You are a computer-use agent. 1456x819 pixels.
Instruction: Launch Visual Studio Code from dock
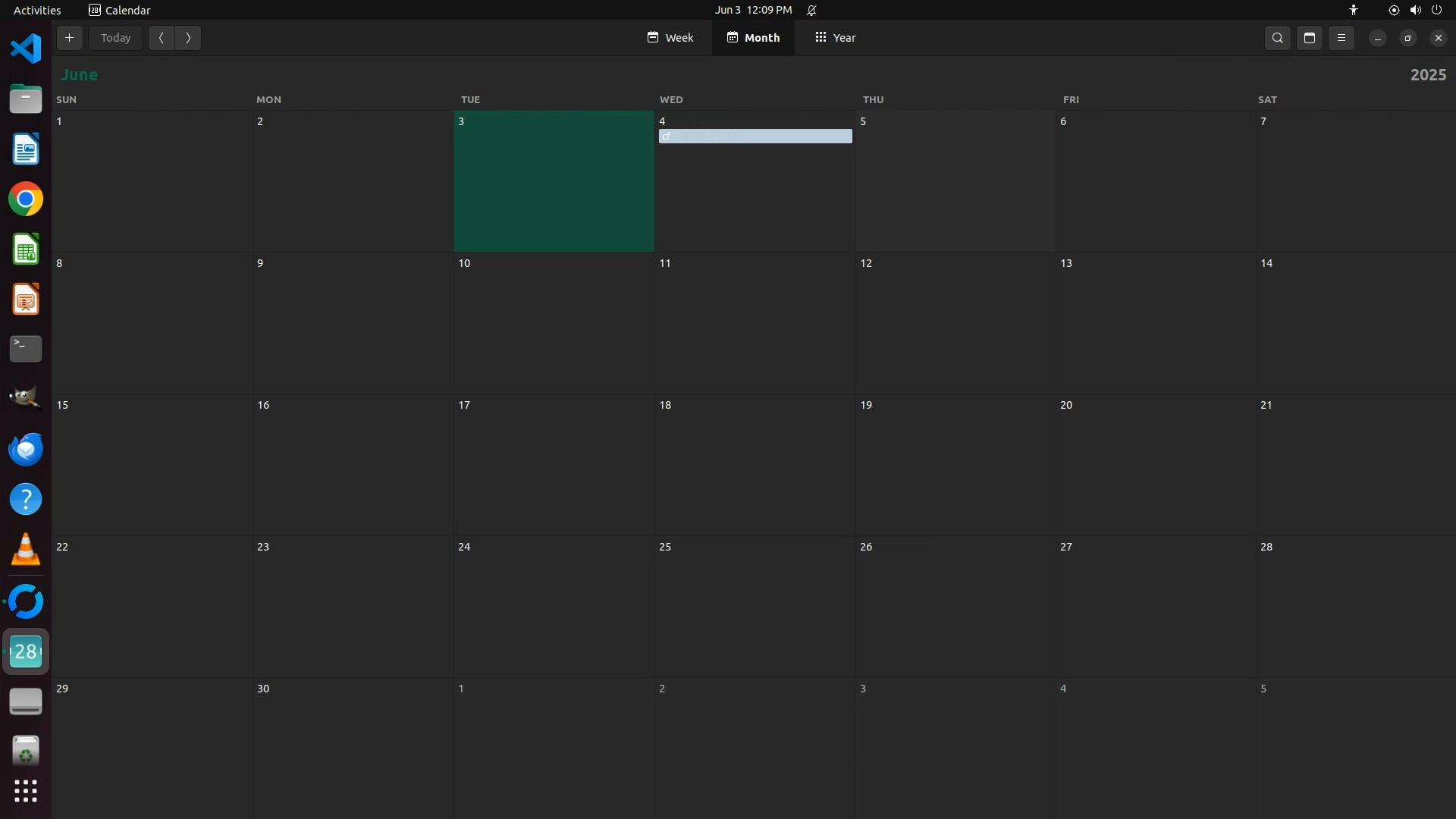(26, 49)
